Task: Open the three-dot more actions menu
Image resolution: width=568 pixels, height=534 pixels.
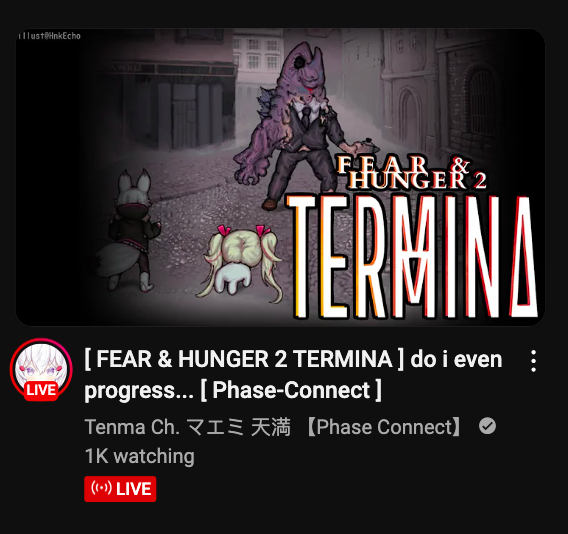Action: (x=533, y=361)
